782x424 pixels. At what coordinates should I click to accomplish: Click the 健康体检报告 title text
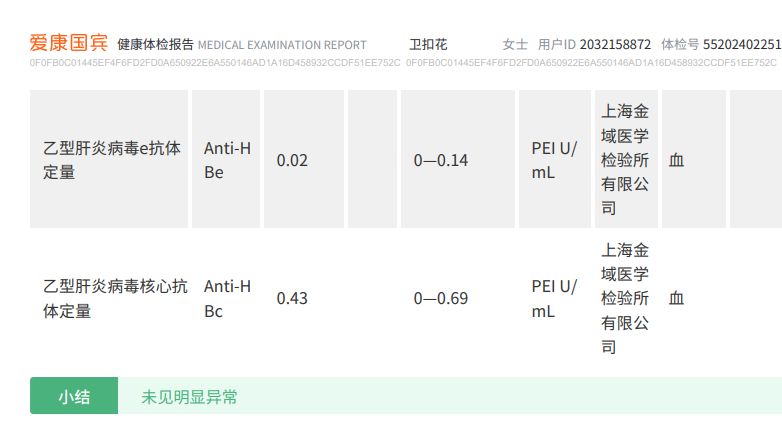pyautogui.click(x=155, y=45)
